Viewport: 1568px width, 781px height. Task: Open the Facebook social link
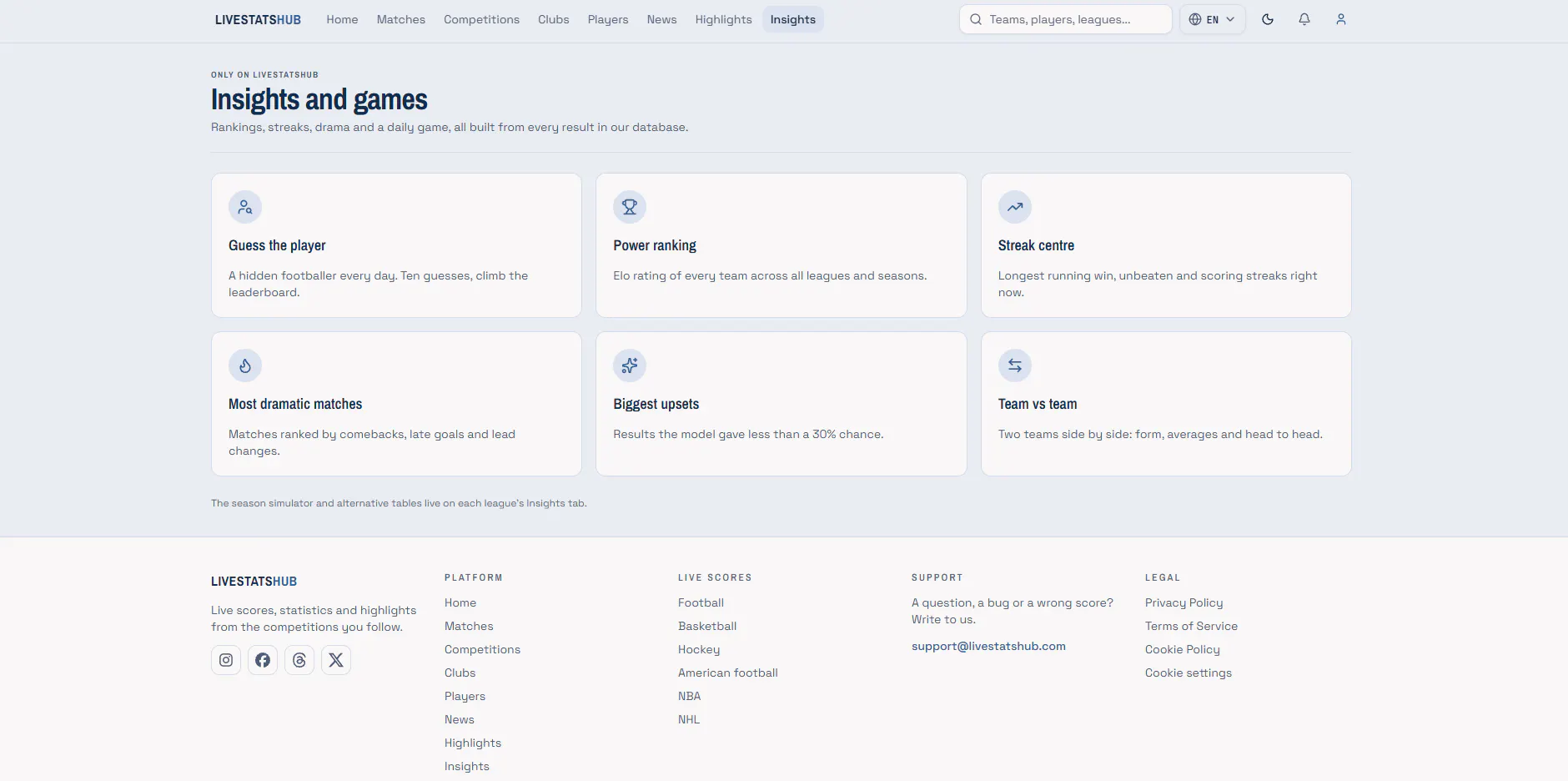pos(263,660)
